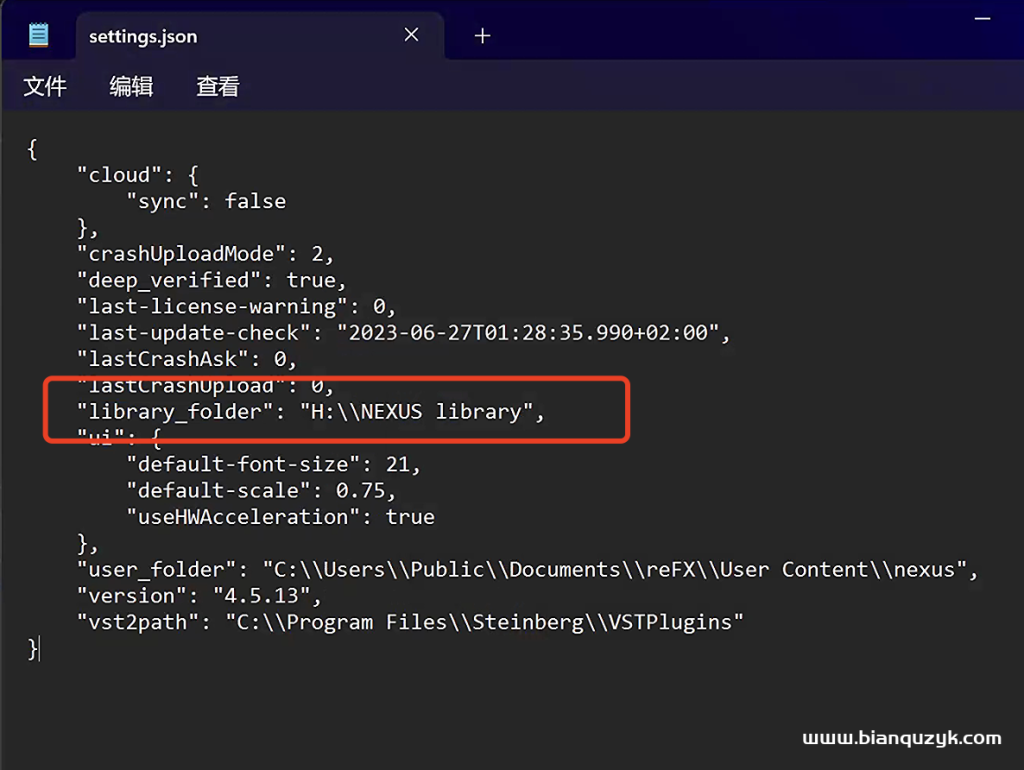
Task: Click the "useHWAcceleration": true line
Action: pyautogui.click(x=280, y=517)
